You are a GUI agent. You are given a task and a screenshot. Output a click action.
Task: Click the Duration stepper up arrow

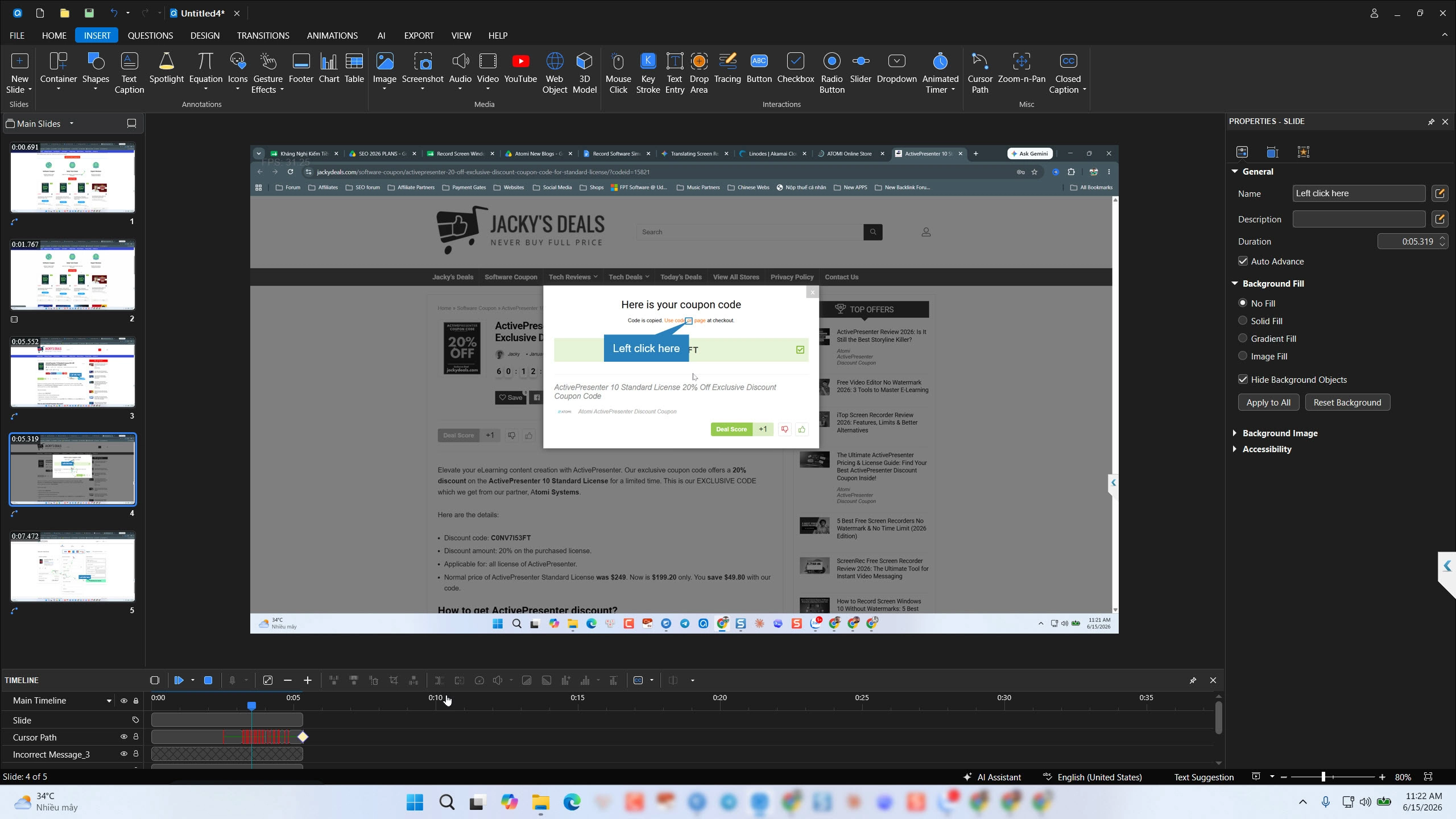coord(1442,238)
